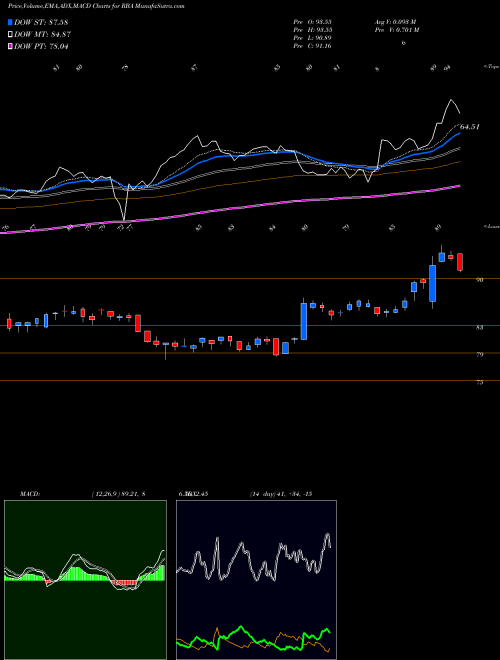
Task: Click the 64.51 value label on the EMA chart
Action: coord(470,127)
